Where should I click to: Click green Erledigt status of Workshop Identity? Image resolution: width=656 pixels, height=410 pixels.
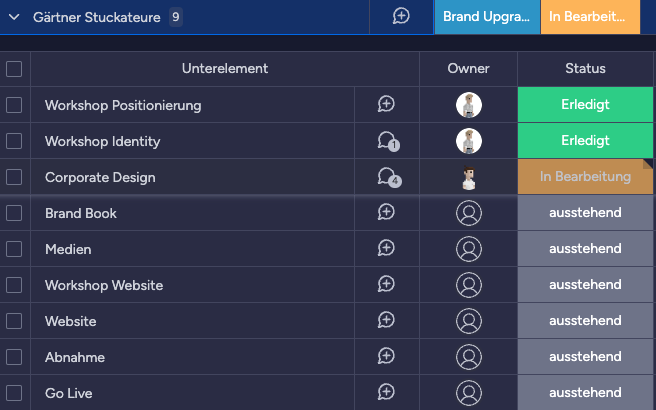[x=585, y=141]
